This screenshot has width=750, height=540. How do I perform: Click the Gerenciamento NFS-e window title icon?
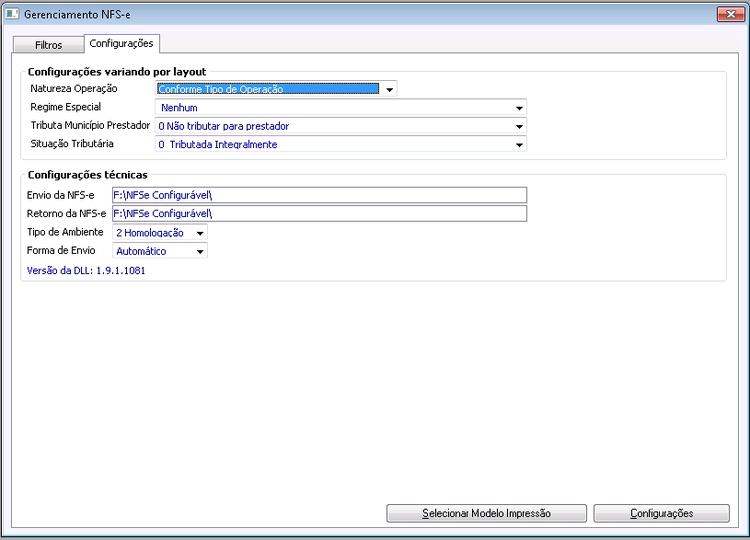click(x=13, y=15)
